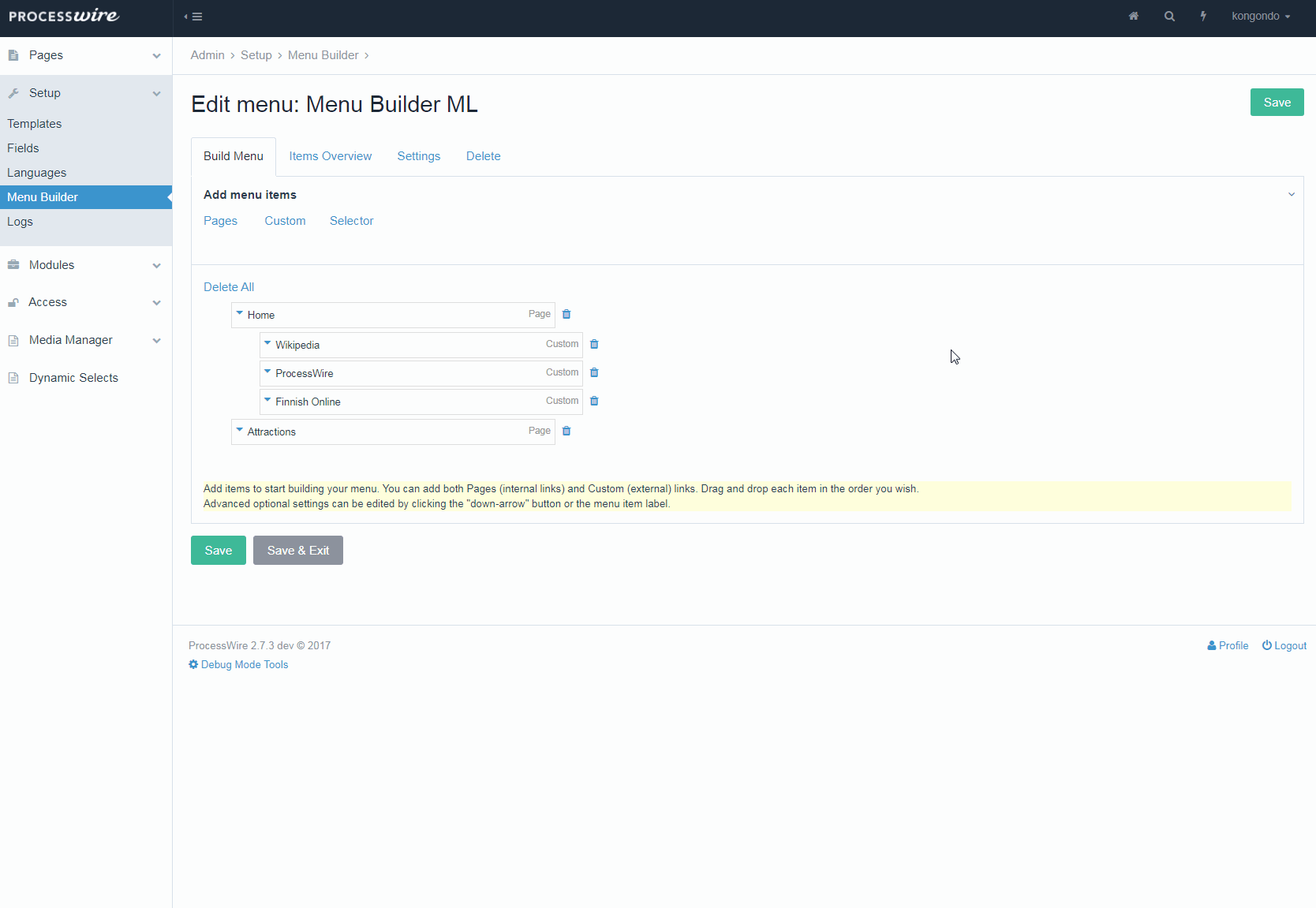This screenshot has width=1316, height=908.
Task: Expand the Finnish Online item settings arrow
Action: [x=268, y=401]
